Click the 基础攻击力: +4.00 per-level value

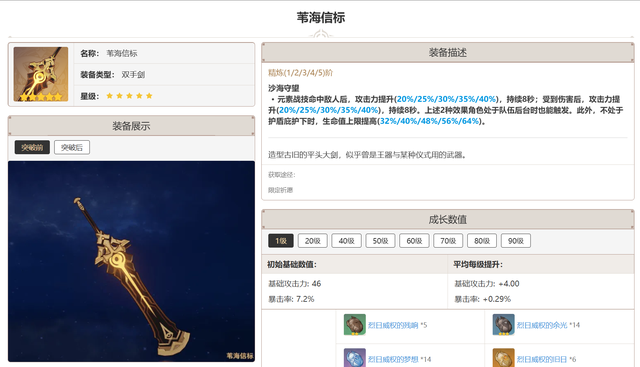[x=487, y=284]
